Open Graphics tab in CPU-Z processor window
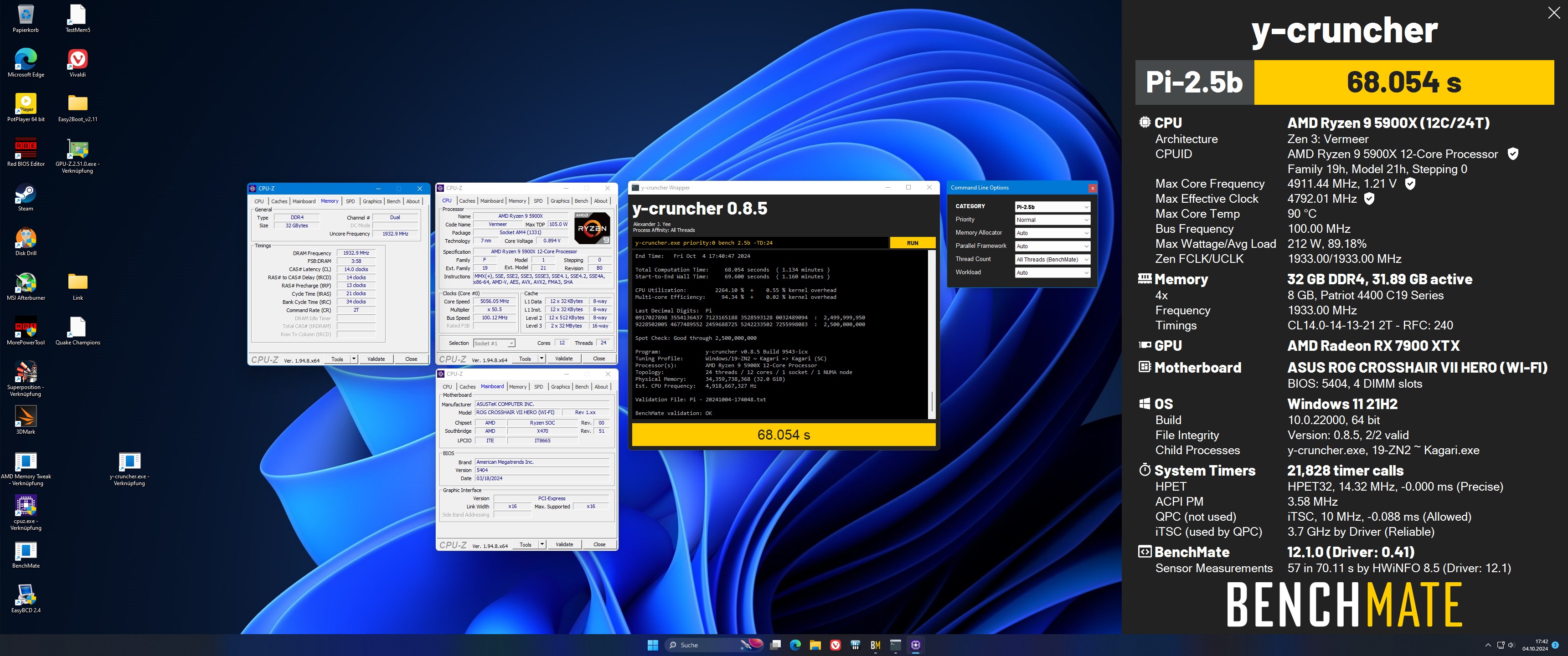The height and width of the screenshot is (656, 1568). (x=559, y=201)
